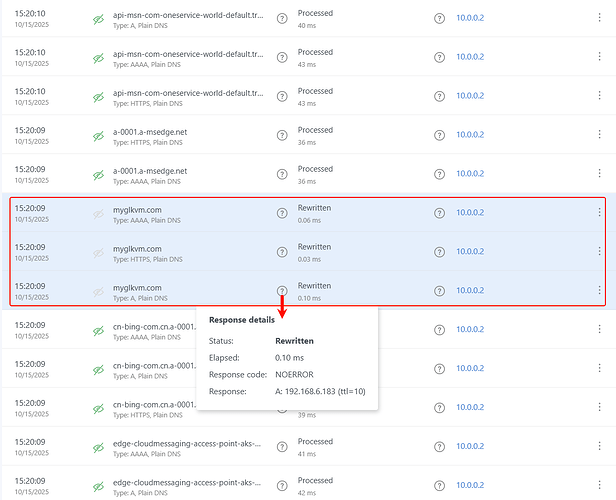Open the three-dot menu on api-msn HTTPS row
The width and height of the screenshot is (616, 500).
point(599,97)
